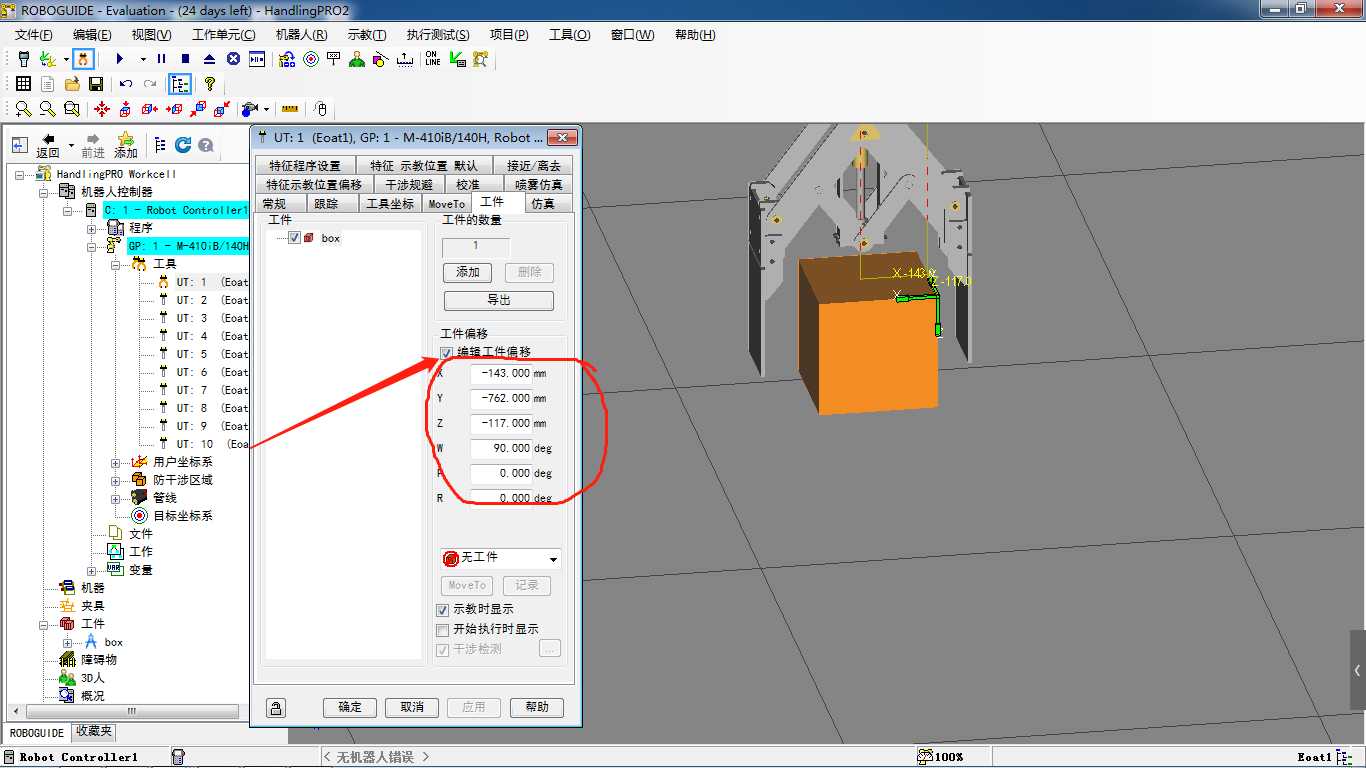Image resolution: width=1366 pixels, height=768 pixels.
Task: Switch to the 工具坐标 tab
Action: pos(390,203)
